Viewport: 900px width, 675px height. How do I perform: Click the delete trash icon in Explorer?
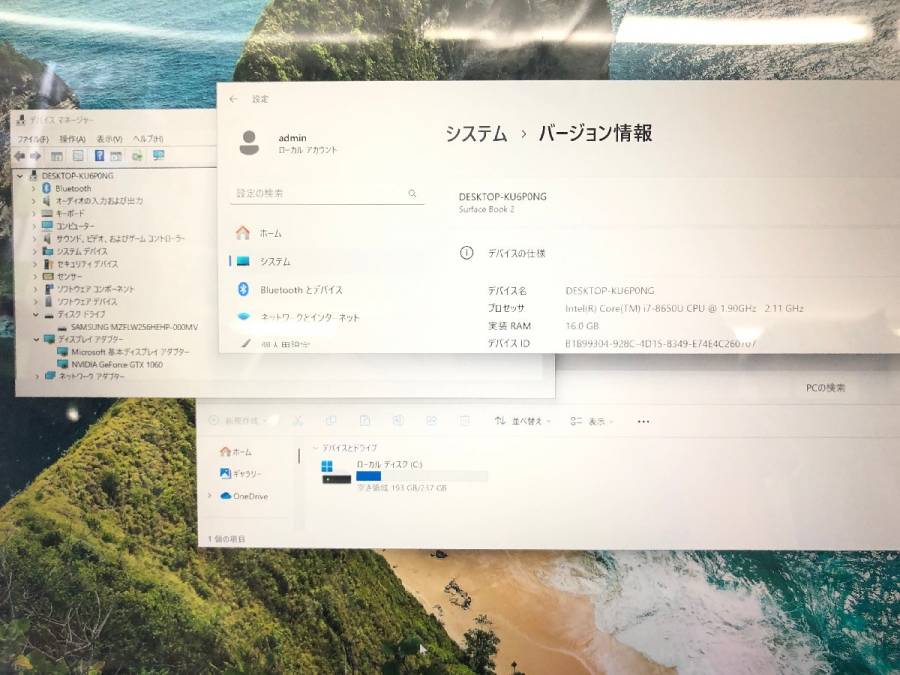tap(465, 421)
